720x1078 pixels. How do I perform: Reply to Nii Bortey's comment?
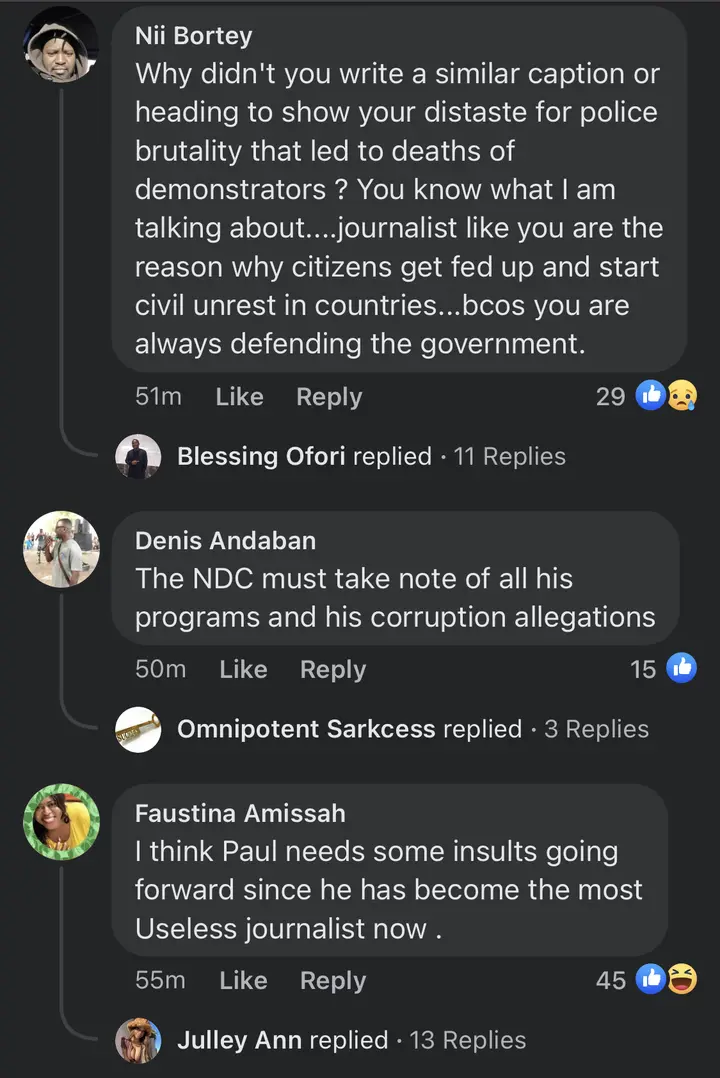[x=329, y=397]
